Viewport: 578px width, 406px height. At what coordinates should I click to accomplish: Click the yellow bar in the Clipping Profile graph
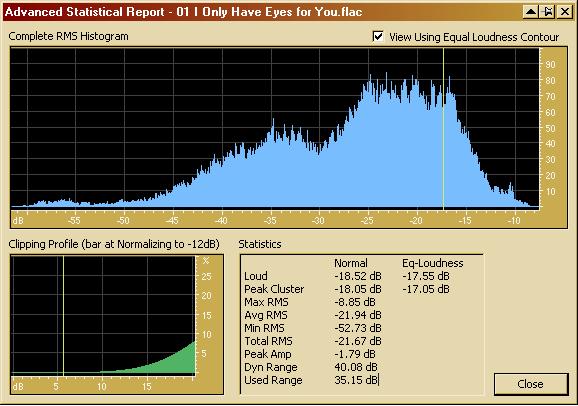(x=63, y=315)
